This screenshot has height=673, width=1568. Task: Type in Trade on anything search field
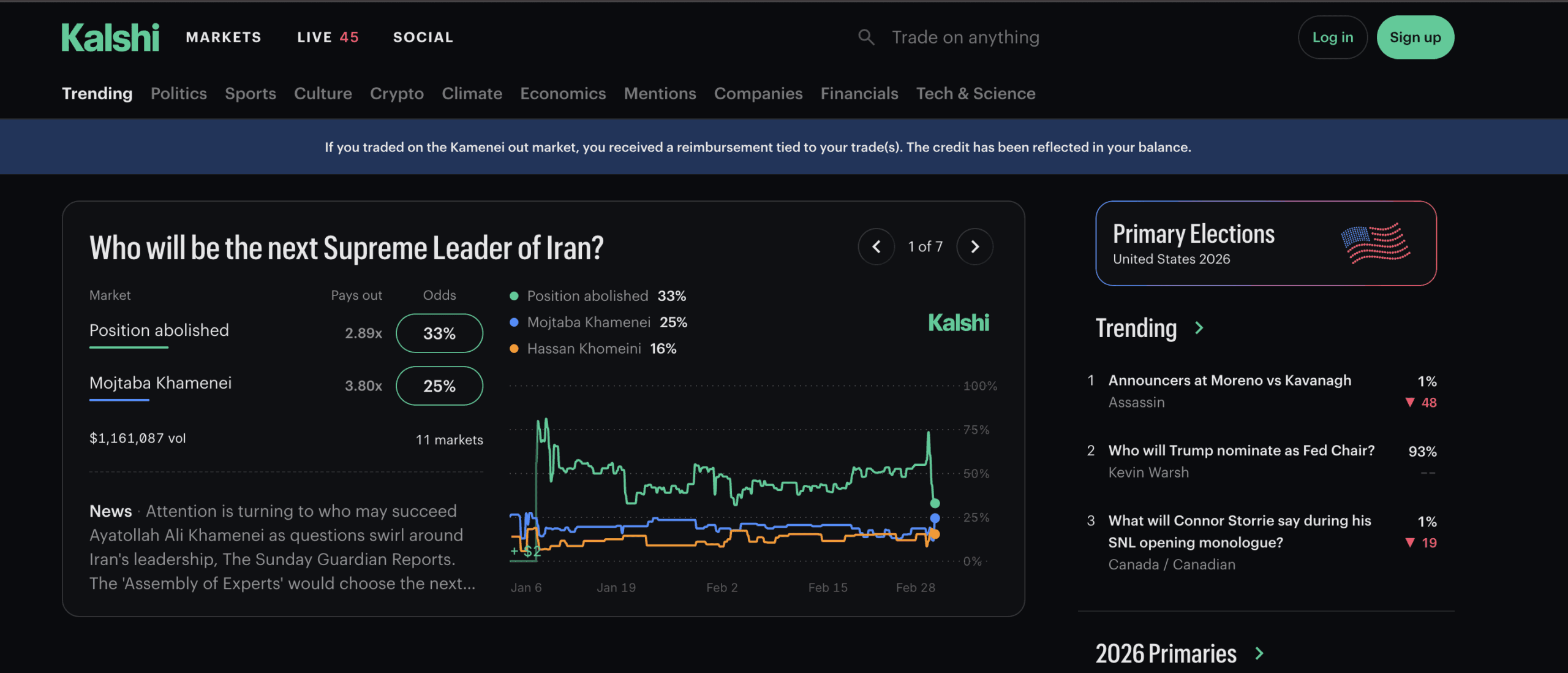(x=965, y=37)
